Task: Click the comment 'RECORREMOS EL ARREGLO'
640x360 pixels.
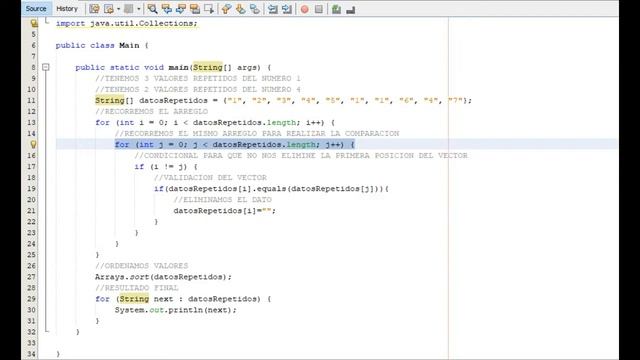Action: tap(151, 111)
